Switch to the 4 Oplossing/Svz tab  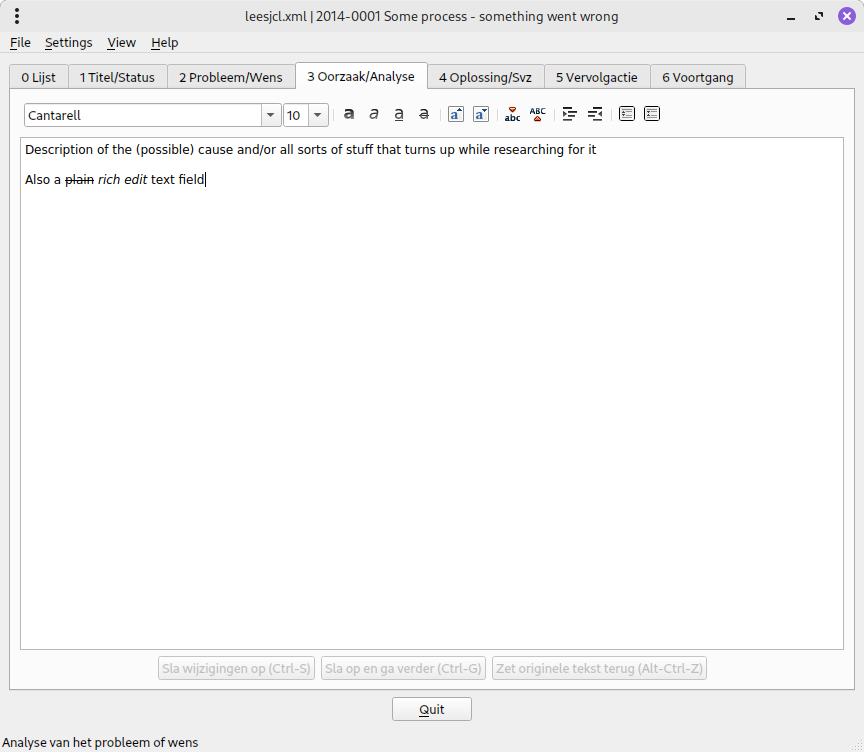pyautogui.click(x=485, y=77)
